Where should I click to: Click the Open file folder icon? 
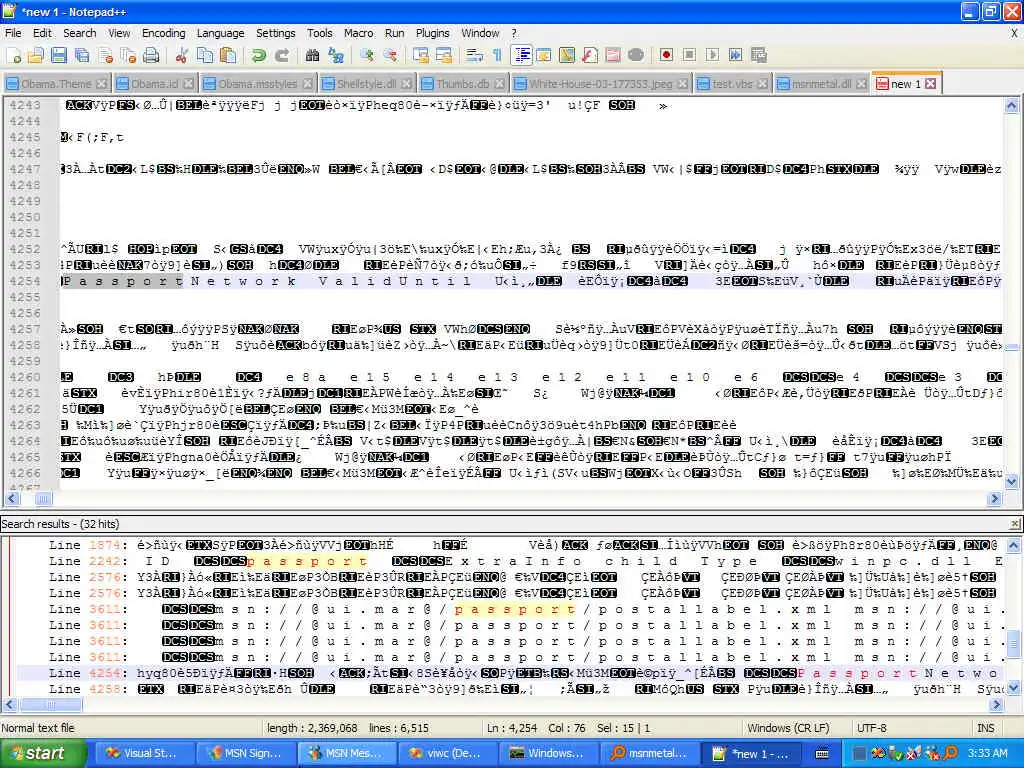coord(36,56)
